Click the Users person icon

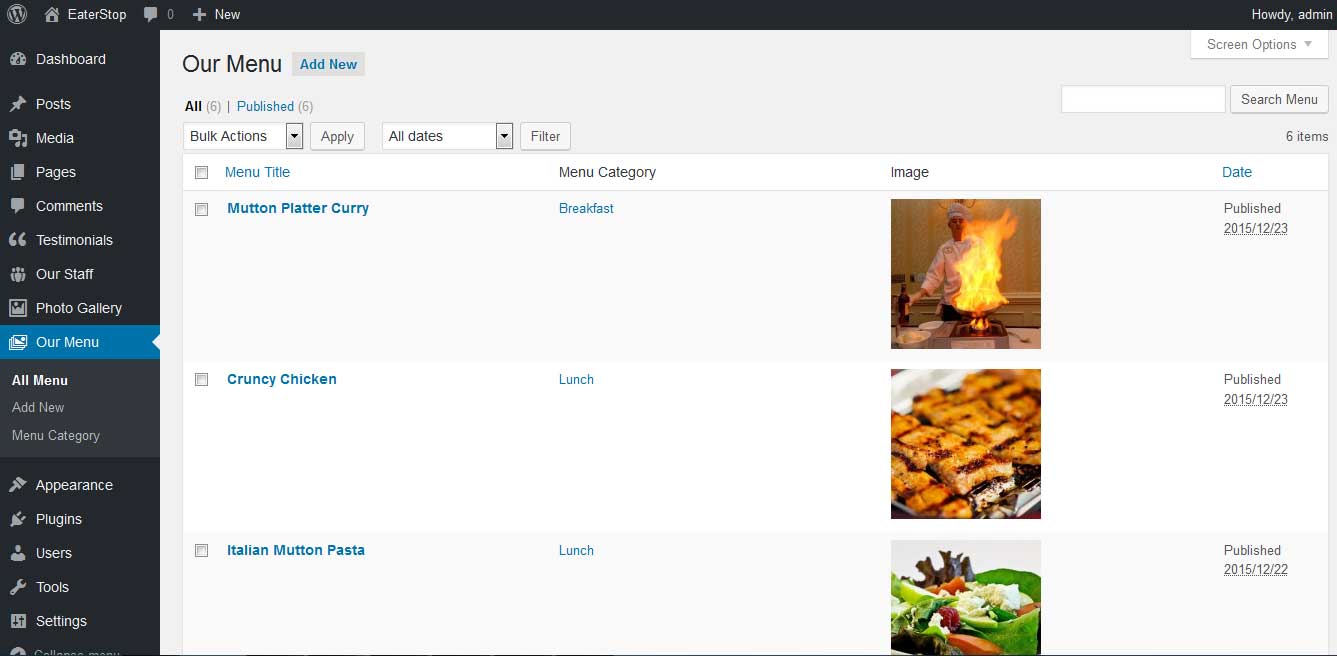click(17, 553)
